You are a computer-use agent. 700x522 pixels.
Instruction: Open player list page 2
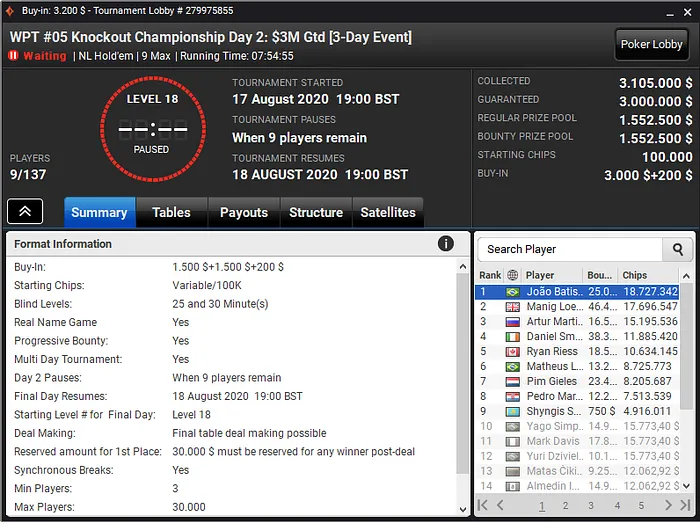point(565,506)
